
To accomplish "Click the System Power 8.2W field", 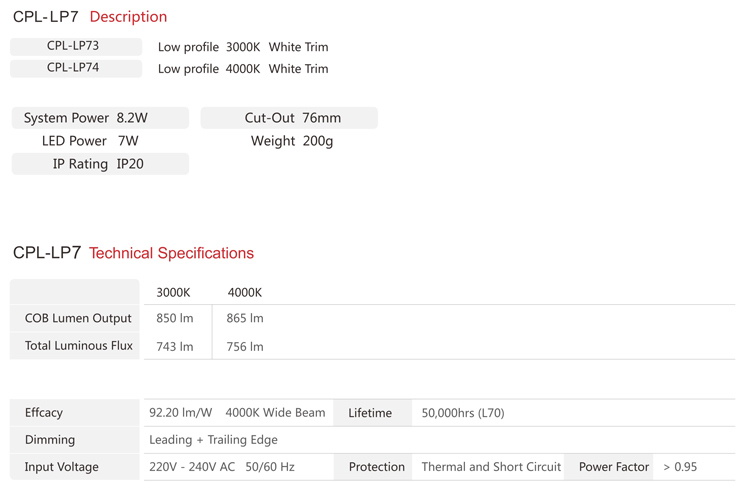I will pyautogui.click(x=99, y=118).
